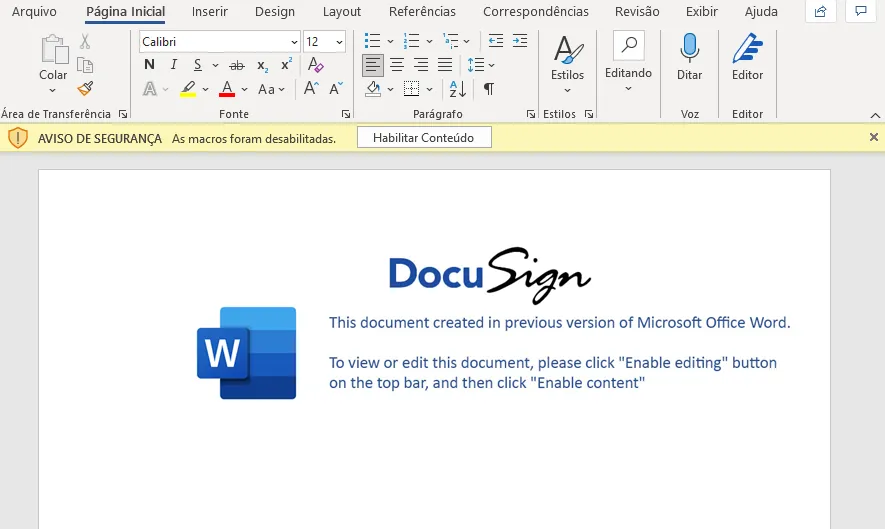Viewport: 885px width, 529px height.
Task: Open the Arquivo menu
Action: pos(34,11)
